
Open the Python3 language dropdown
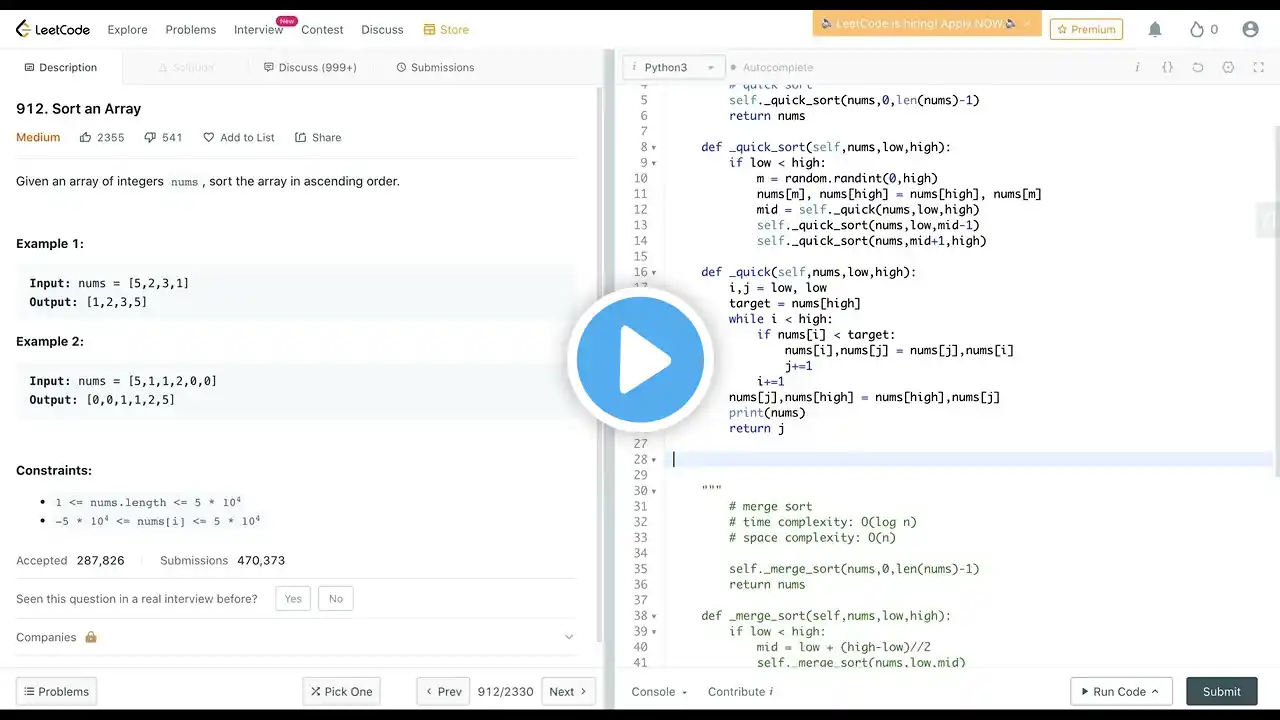tap(672, 67)
